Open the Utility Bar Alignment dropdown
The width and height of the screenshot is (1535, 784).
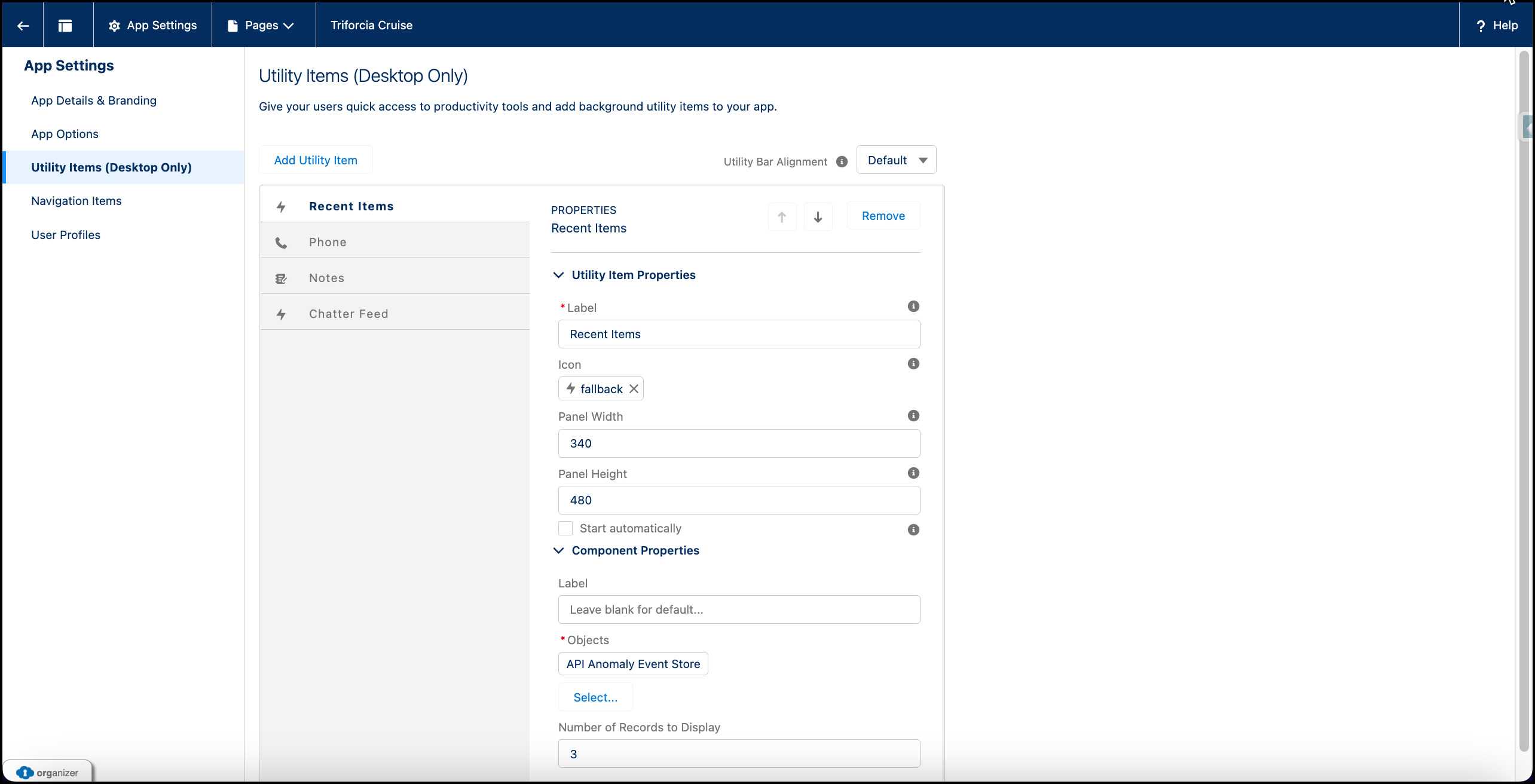896,160
